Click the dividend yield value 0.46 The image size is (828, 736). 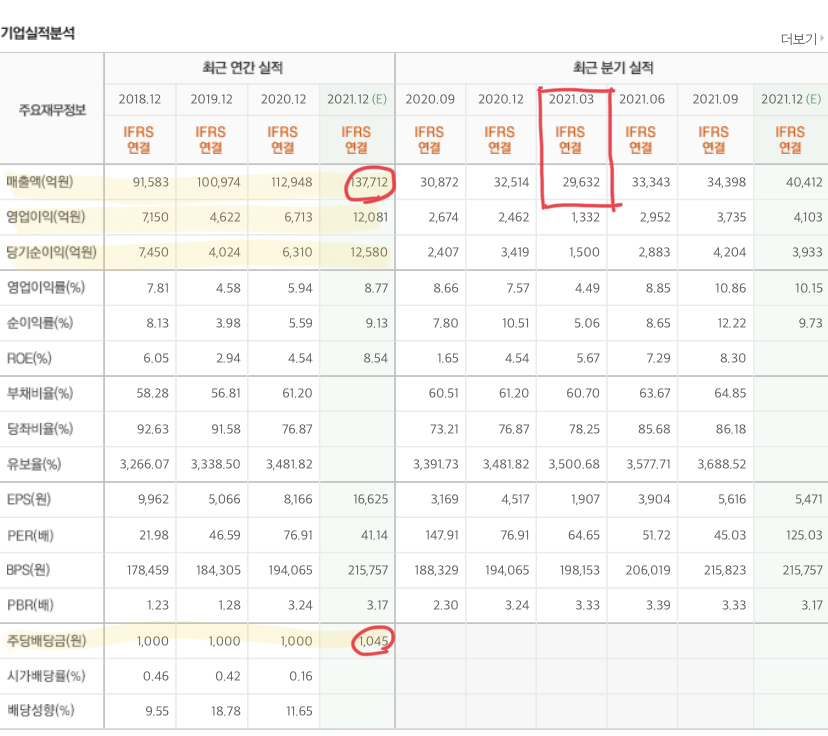point(156,676)
